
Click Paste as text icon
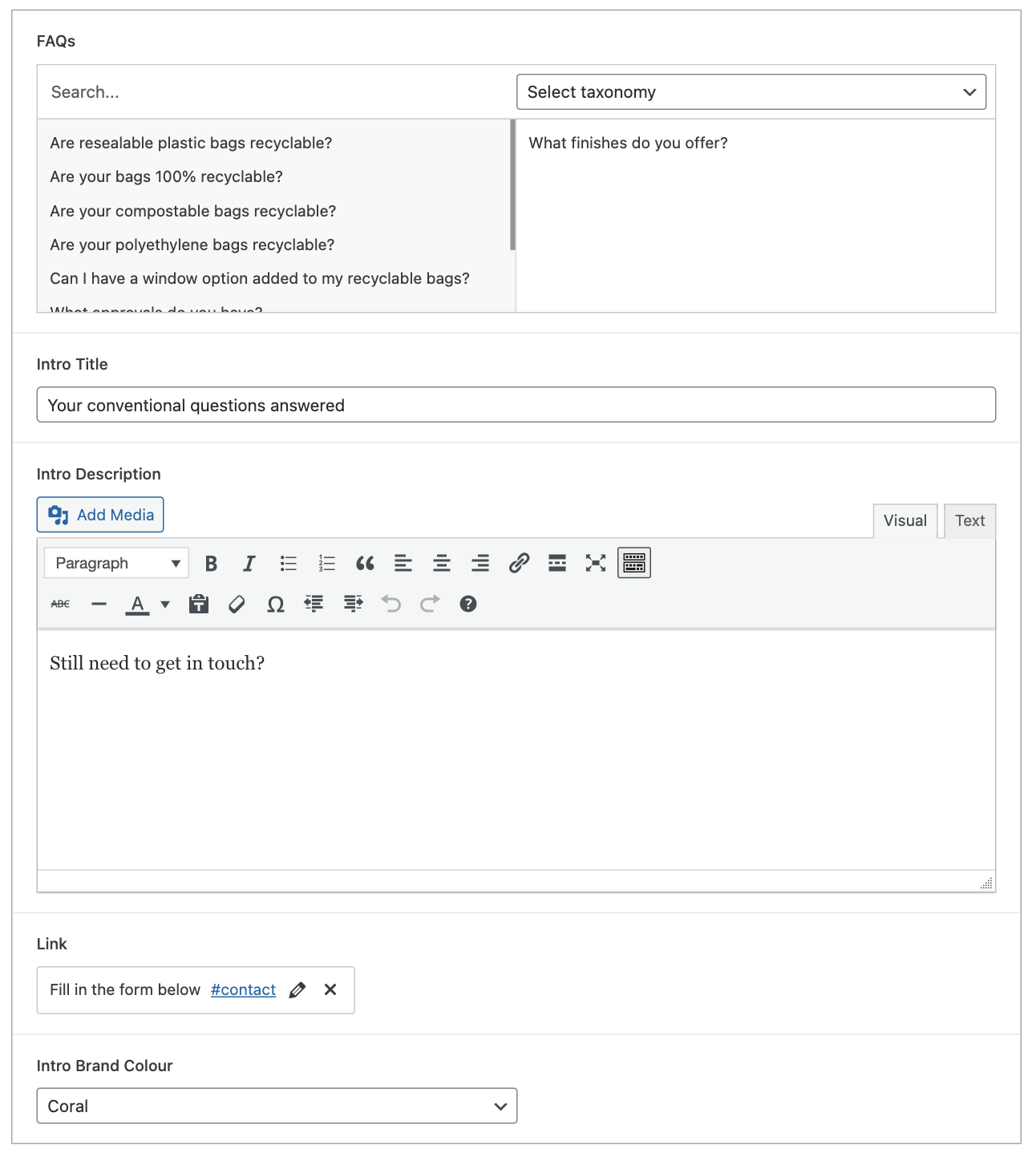pyautogui.click(x=199, y=604)
